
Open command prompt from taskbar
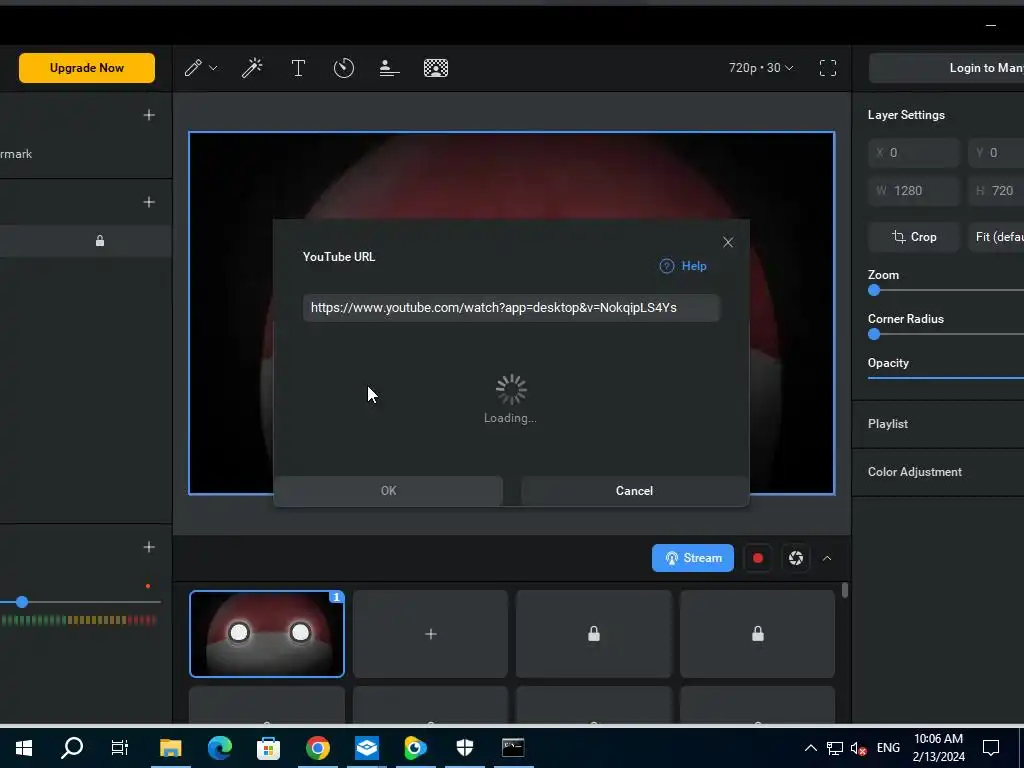tap(513, 748)
